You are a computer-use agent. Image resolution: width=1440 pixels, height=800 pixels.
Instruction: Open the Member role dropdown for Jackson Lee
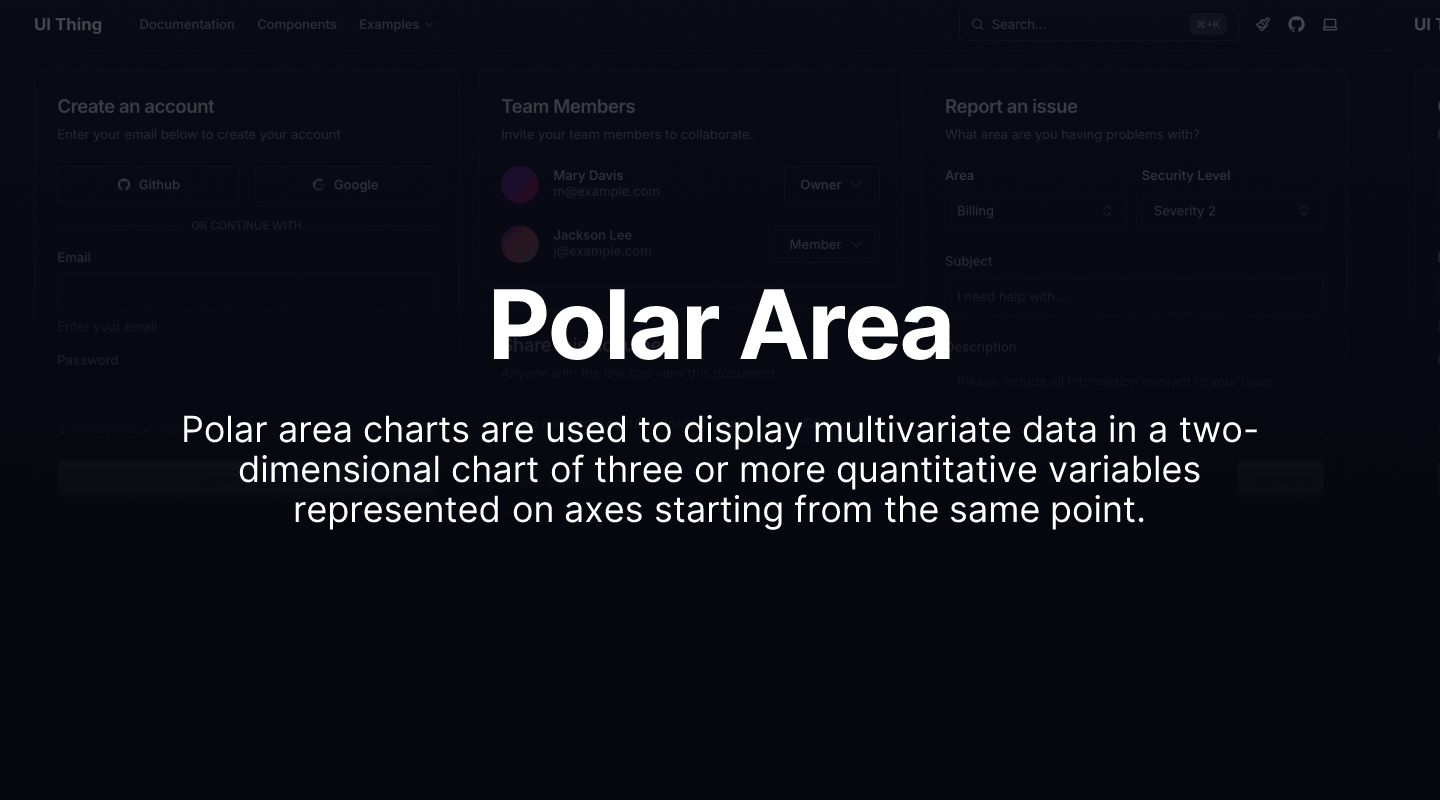826,244
